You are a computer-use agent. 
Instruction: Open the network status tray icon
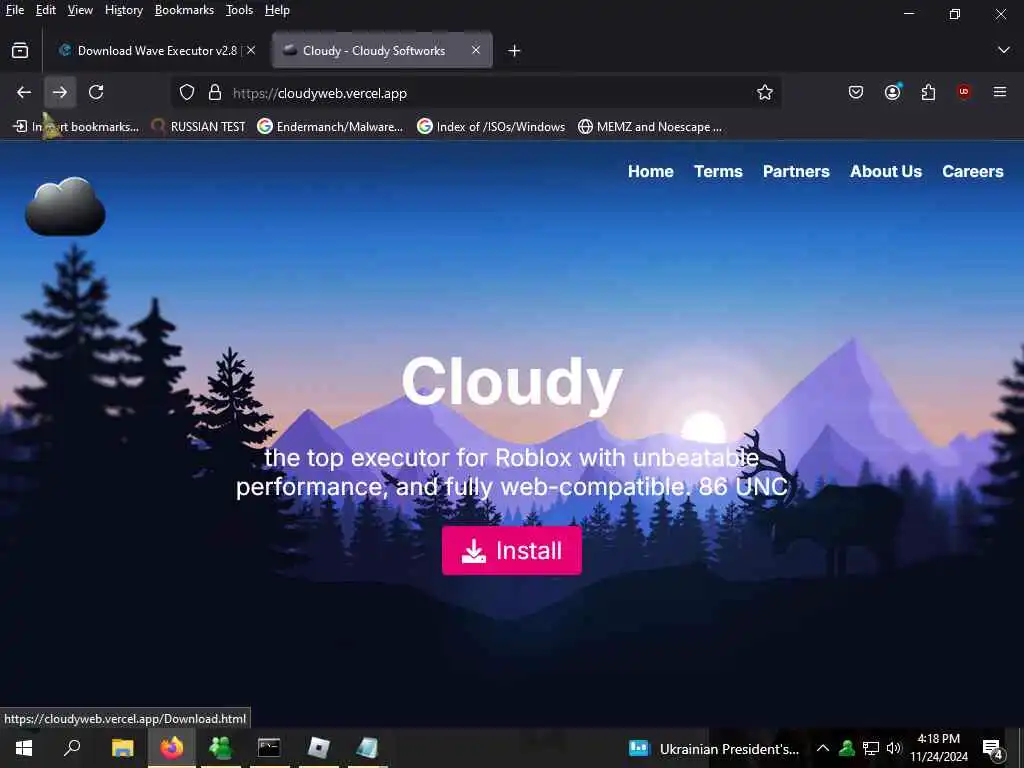tap(871, 748)
